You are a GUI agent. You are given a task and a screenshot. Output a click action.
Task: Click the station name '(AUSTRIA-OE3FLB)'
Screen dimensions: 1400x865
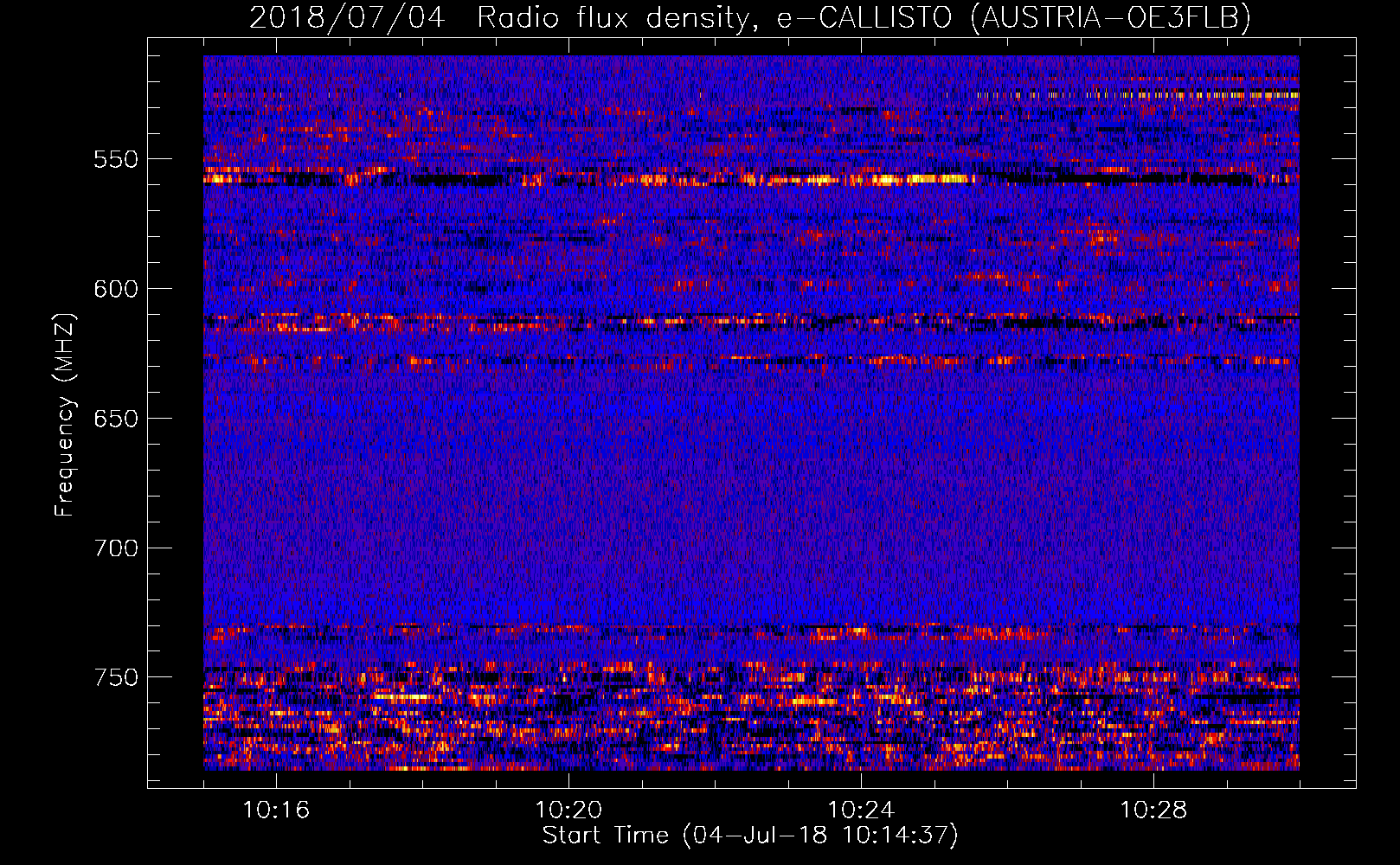coord(1110,17)
